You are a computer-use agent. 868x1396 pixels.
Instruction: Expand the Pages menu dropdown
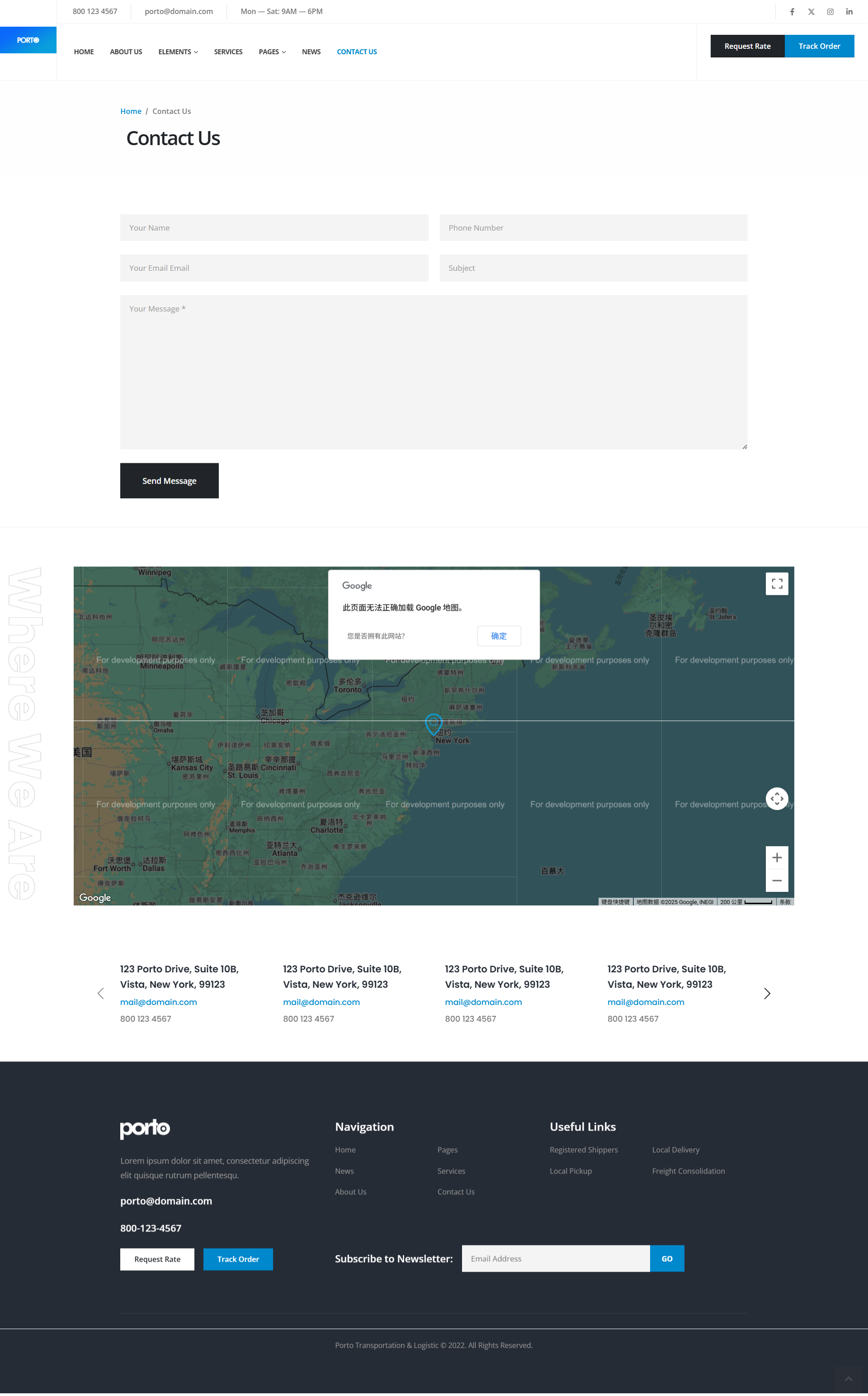272,52
